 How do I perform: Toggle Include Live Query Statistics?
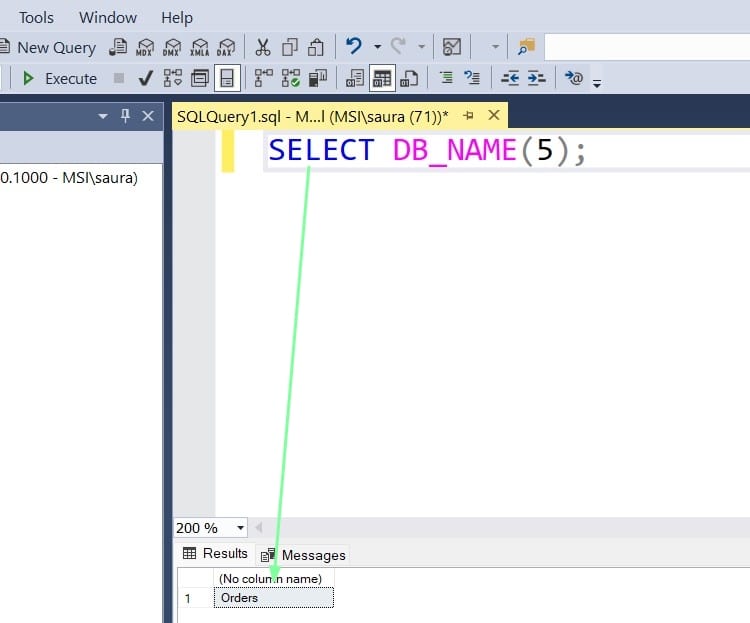(x=291, y=78)
